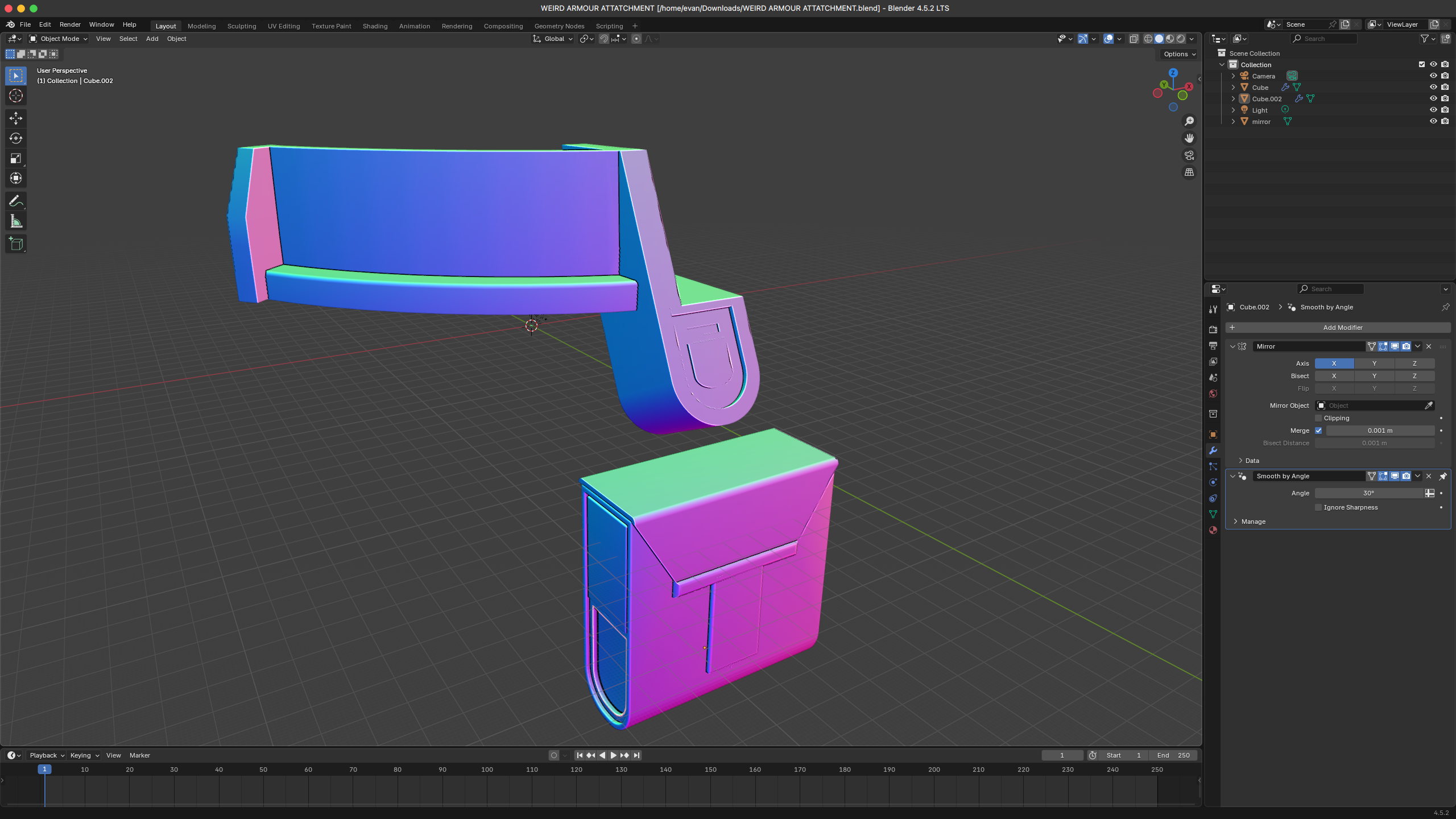Hide the Cube.002 object in outliner
The image size is (1456, 819).
[x=1433, y=98]
